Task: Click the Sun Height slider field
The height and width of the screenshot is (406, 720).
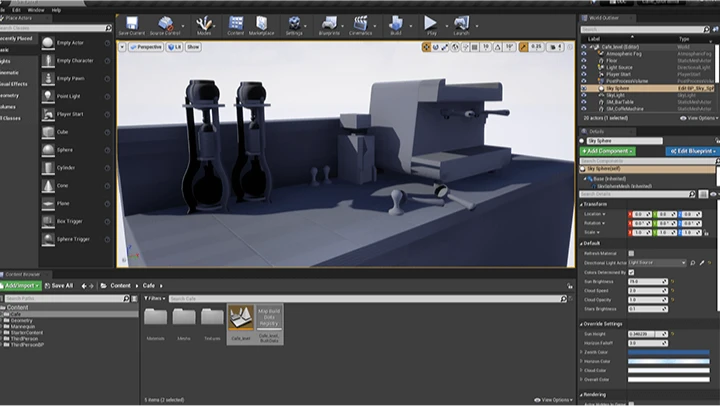Action: point(647,334)
